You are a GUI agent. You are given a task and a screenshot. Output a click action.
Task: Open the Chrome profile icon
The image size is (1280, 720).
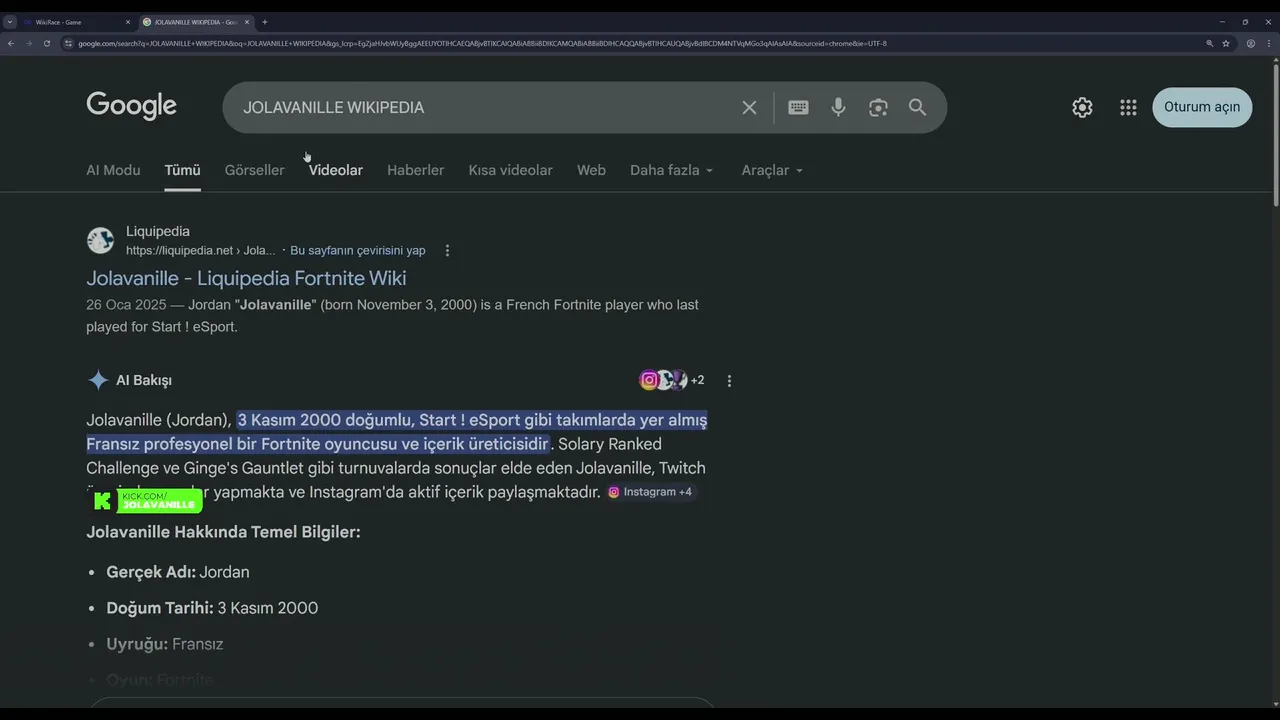1250,44
